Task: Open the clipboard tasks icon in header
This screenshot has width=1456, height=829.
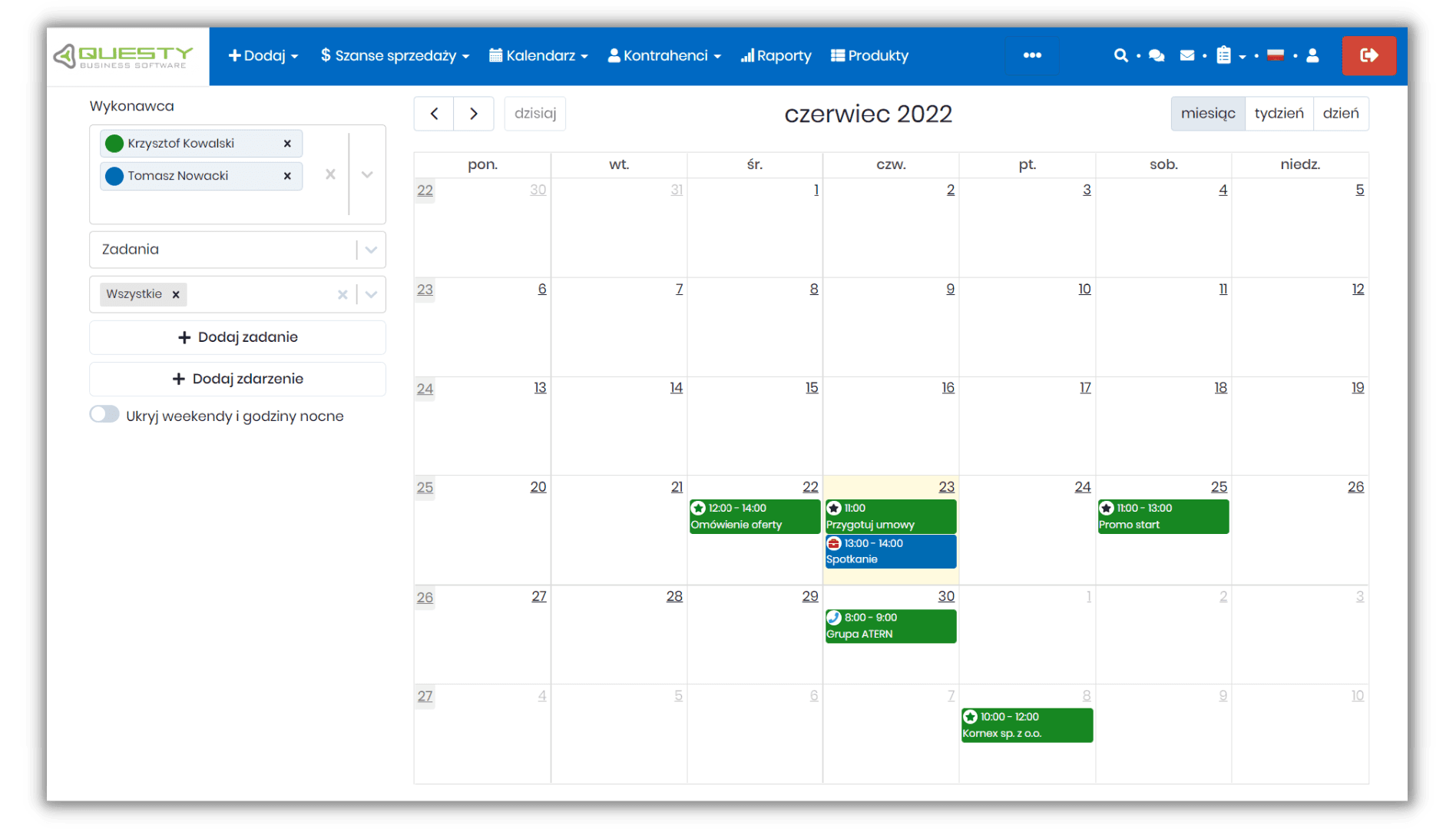Action: (1223, 55)
